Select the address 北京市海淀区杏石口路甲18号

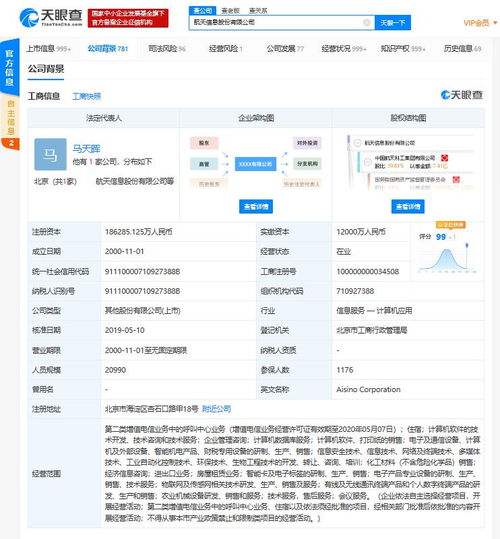[x=152, y=409]
